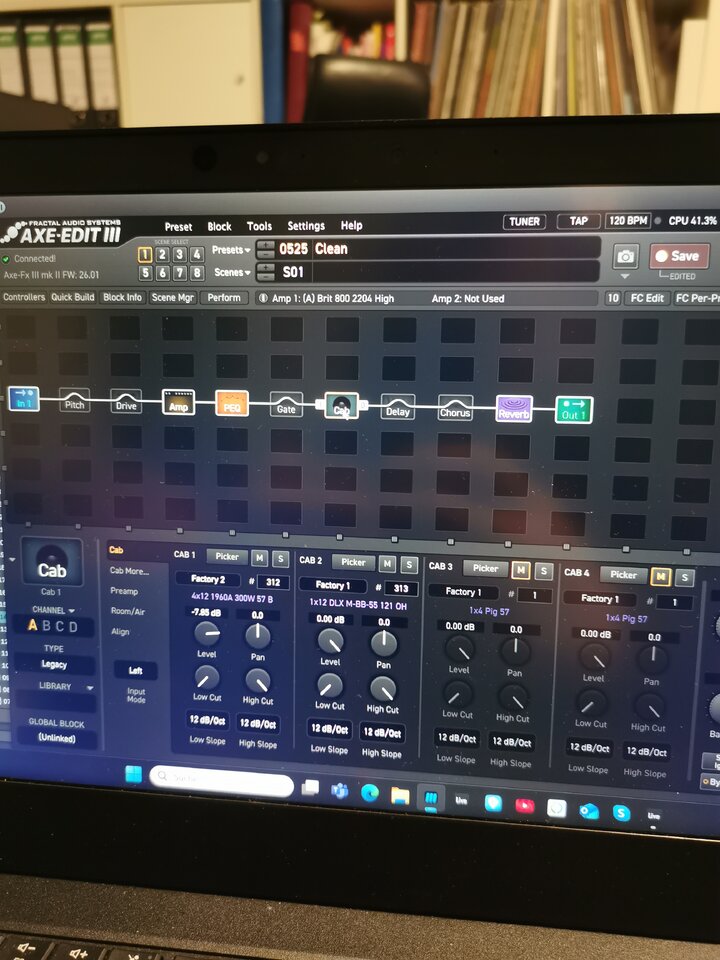Click the CAB 1 Pan knob

click(x=258, y=637)
